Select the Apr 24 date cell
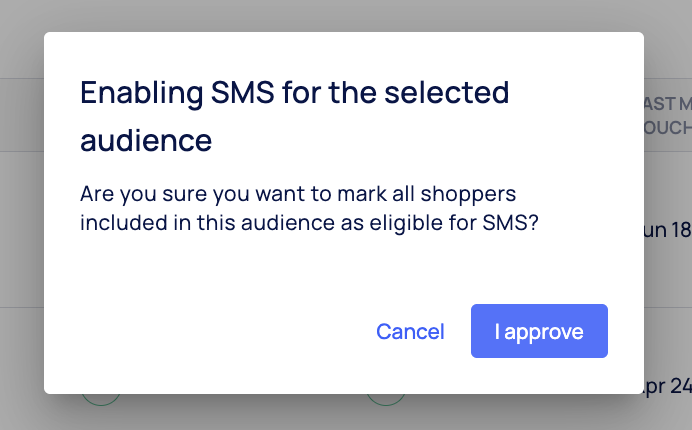692x430 pixels. [x=668, y=386]
